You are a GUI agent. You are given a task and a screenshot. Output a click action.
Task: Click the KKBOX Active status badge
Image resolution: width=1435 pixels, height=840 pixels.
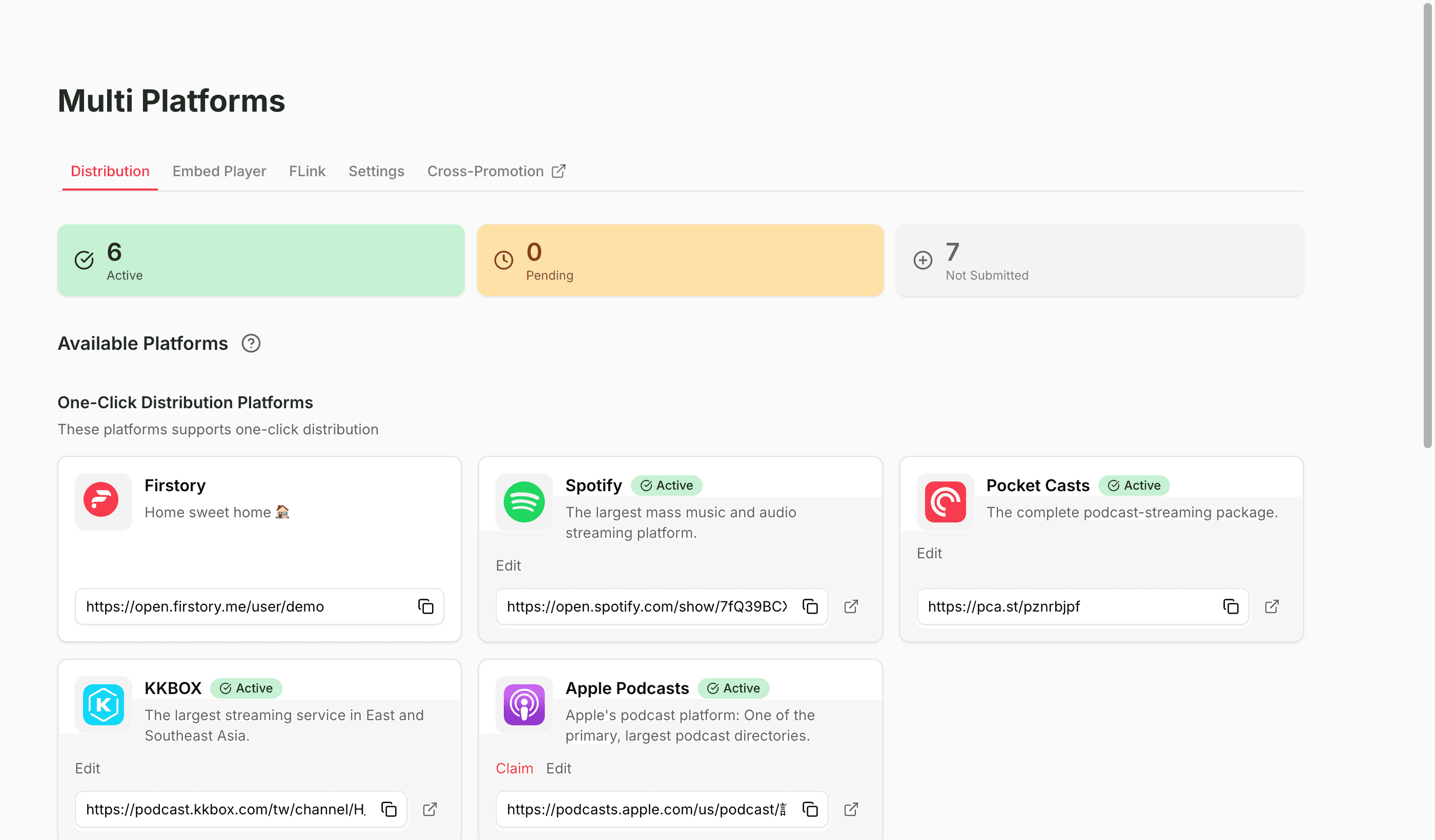pyautogui.click(x=246, y=688)
